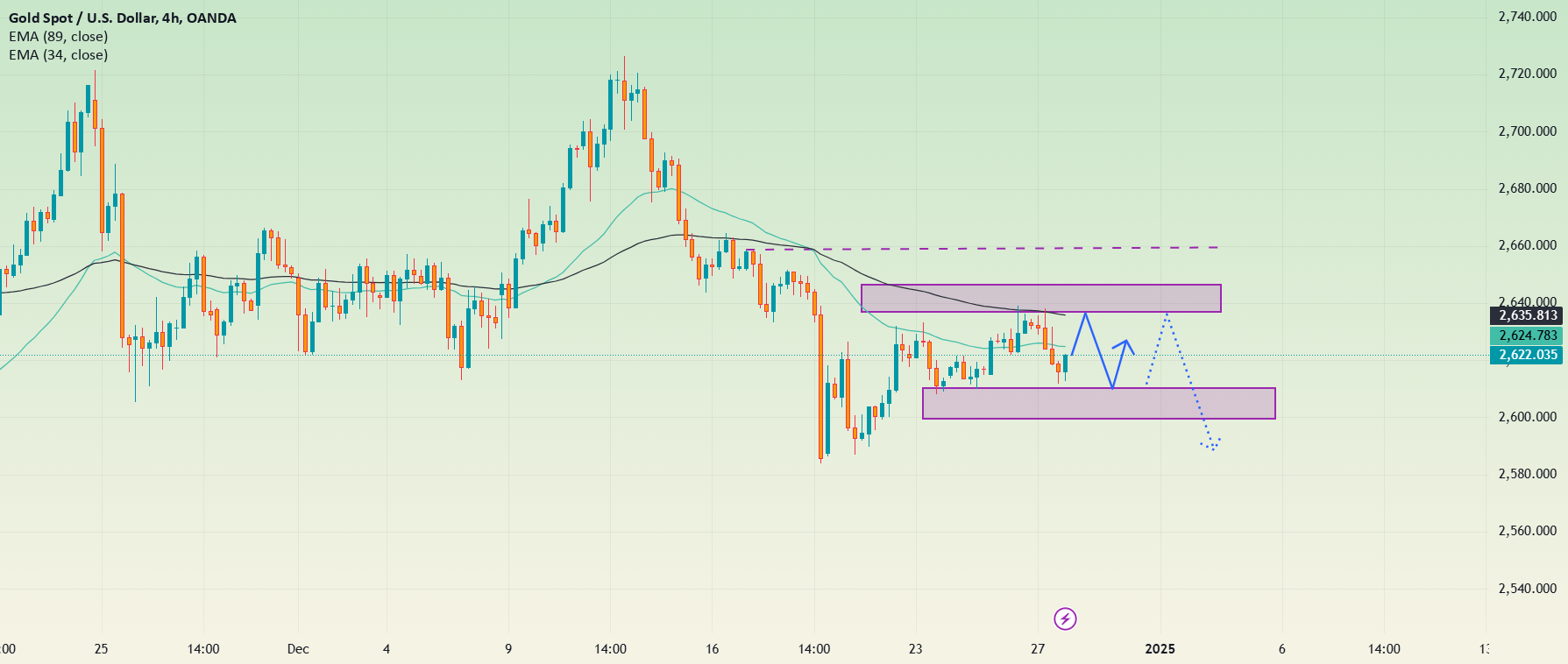
Task: Click the 27 date label on time axis
Action: click(1038, 649)
